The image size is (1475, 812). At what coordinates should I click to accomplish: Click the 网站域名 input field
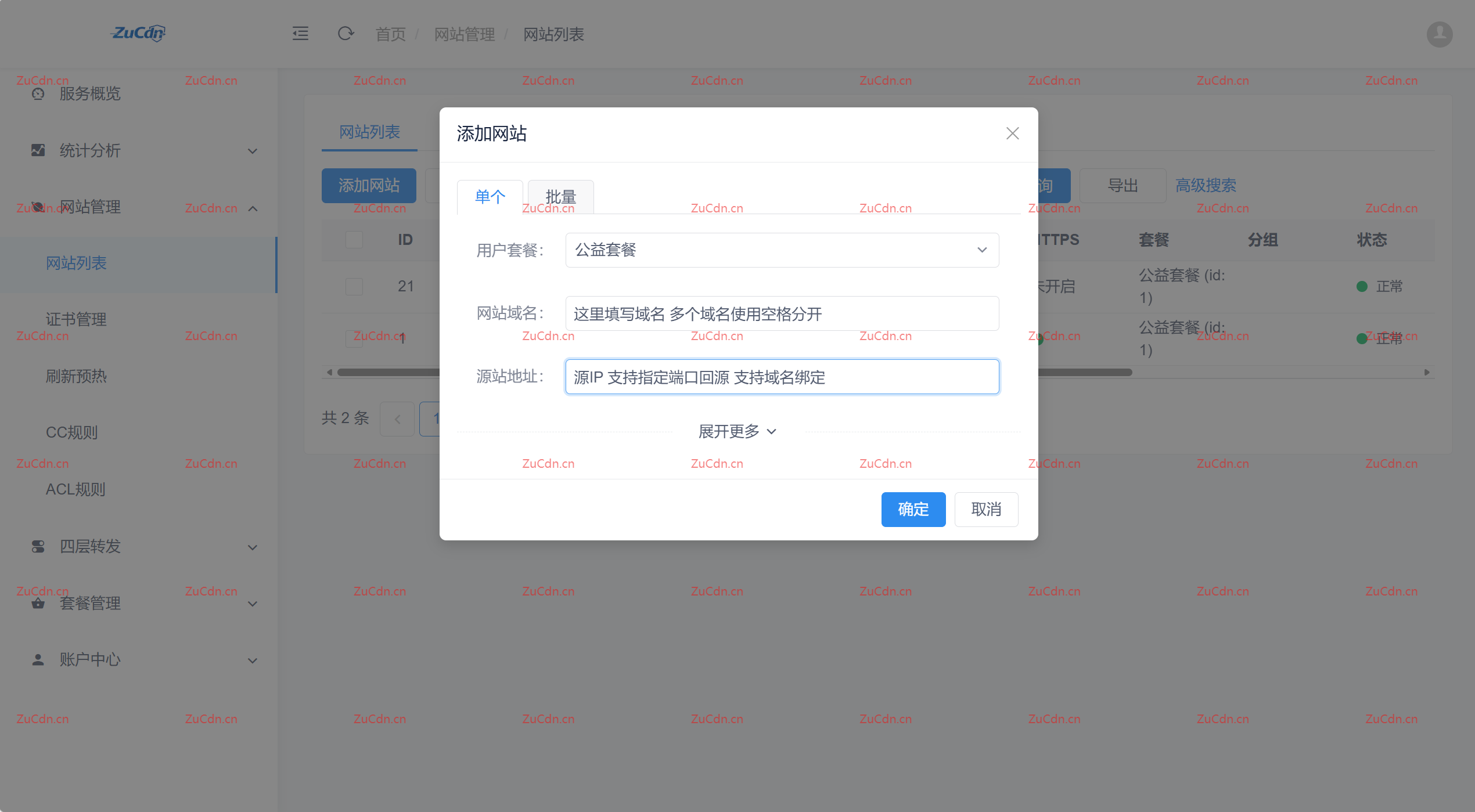coord(782,313)
